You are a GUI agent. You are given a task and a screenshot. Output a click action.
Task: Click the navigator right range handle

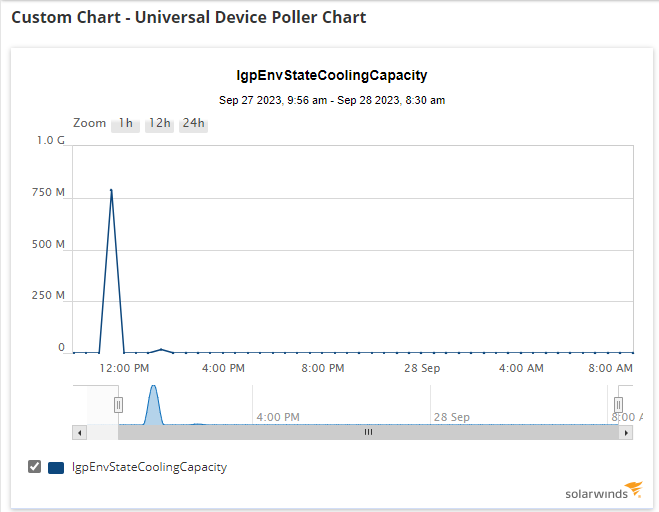pos(618,405)
